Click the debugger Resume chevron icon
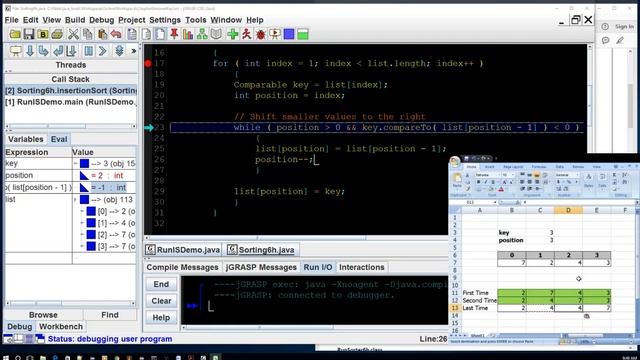640x360 pixels. (102, 51)
